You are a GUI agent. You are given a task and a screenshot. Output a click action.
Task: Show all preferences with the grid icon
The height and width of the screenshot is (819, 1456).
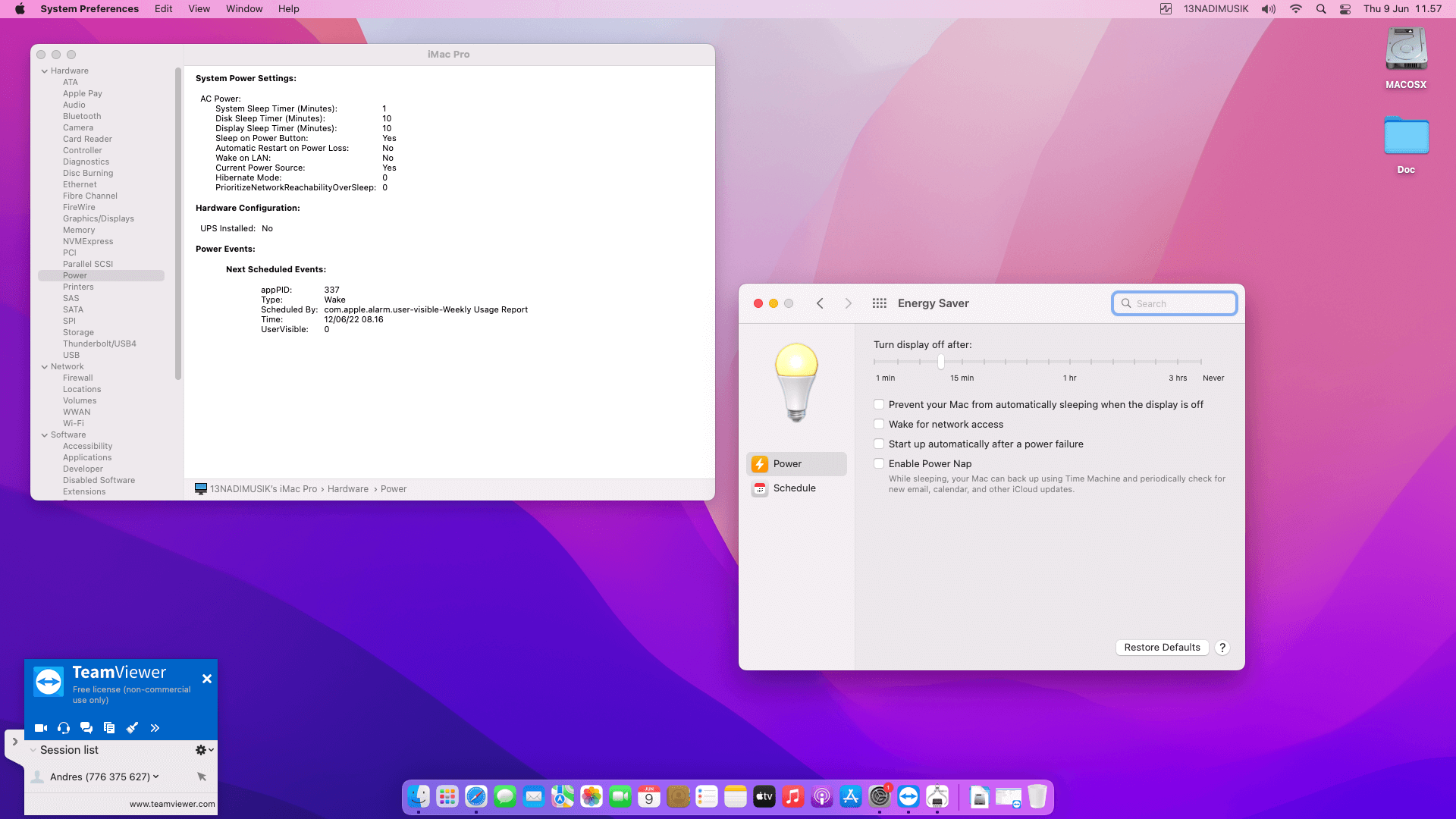[880, 303]
